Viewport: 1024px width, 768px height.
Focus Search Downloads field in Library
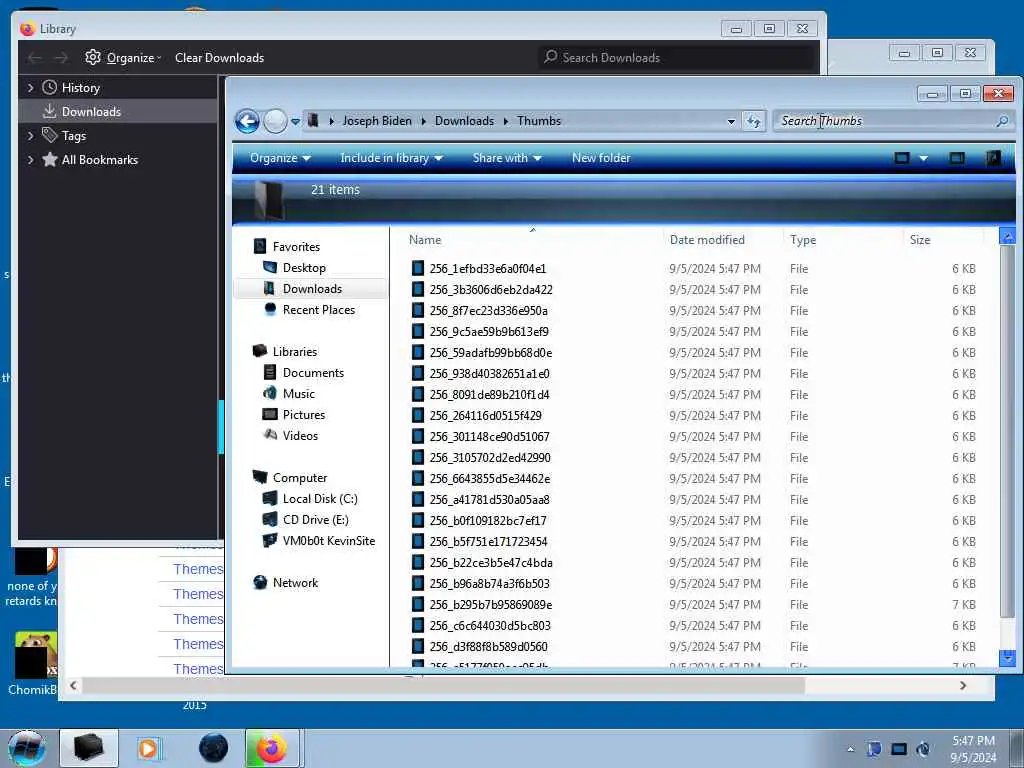[x=677, y=57]
